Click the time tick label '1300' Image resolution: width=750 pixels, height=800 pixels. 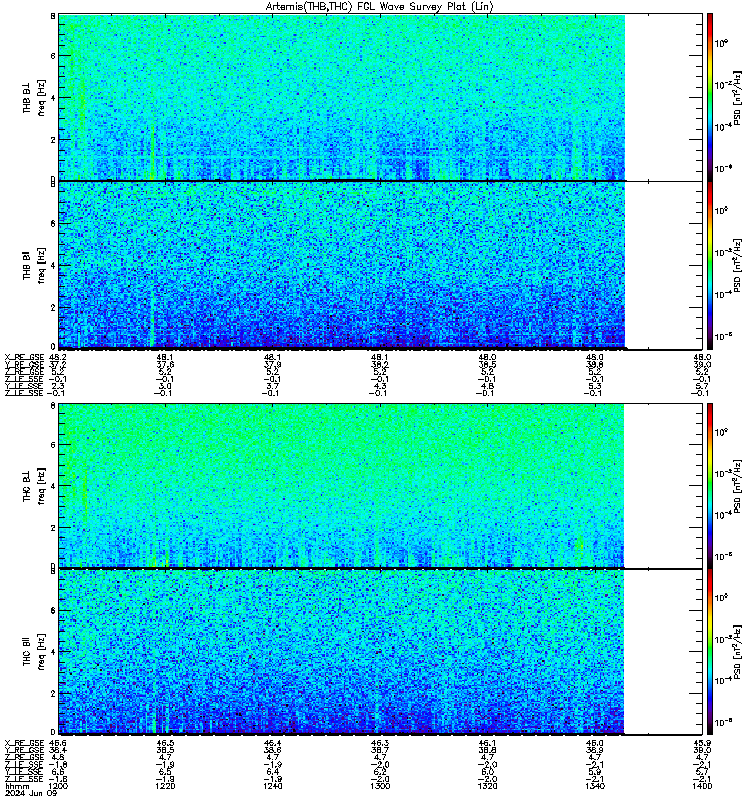coord(380,786)
